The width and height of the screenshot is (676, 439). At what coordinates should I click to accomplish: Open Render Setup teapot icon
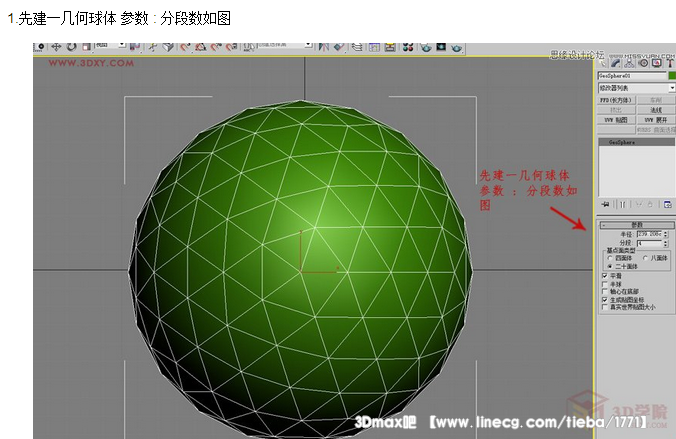point(426,47)
